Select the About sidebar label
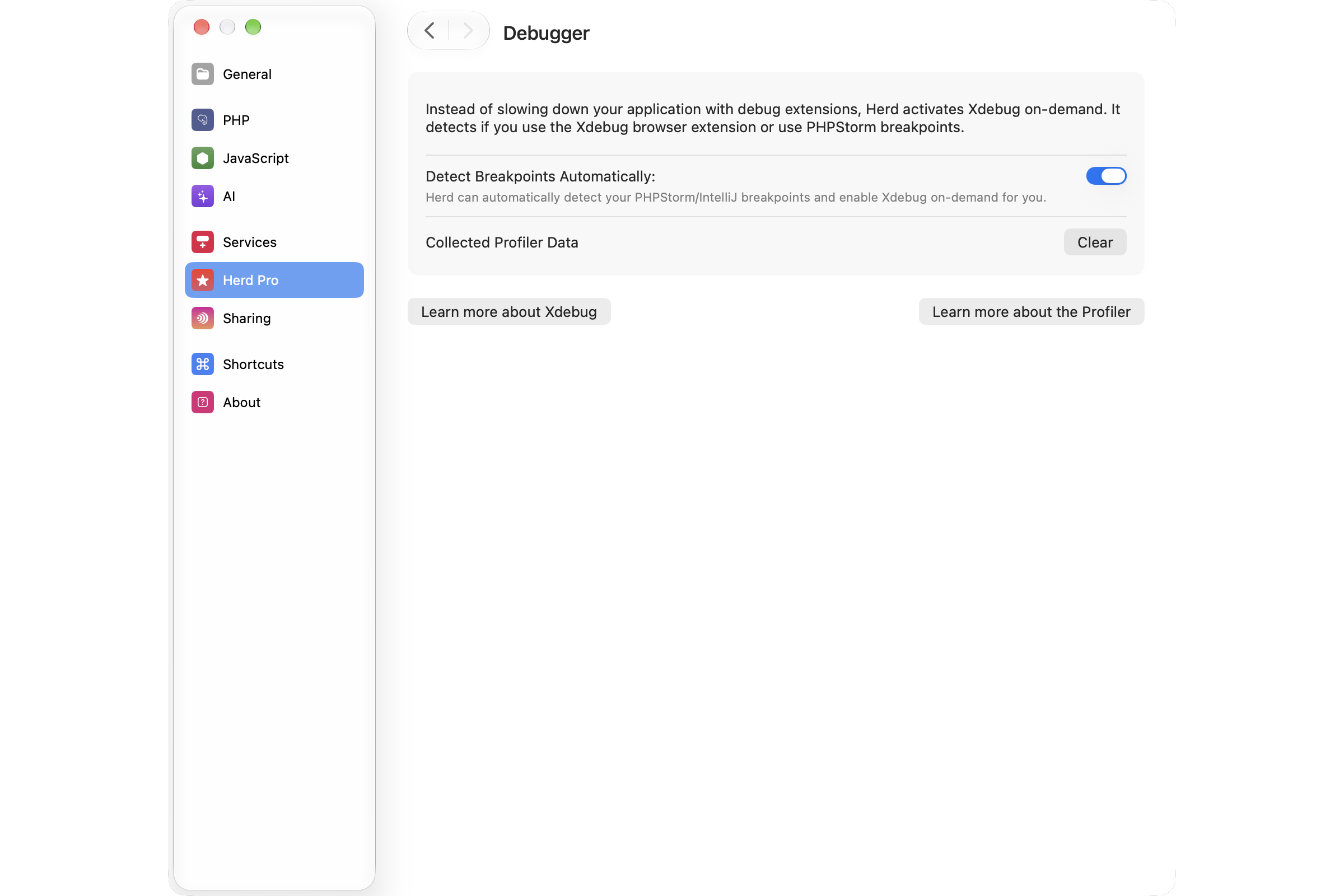 point(242,402)
